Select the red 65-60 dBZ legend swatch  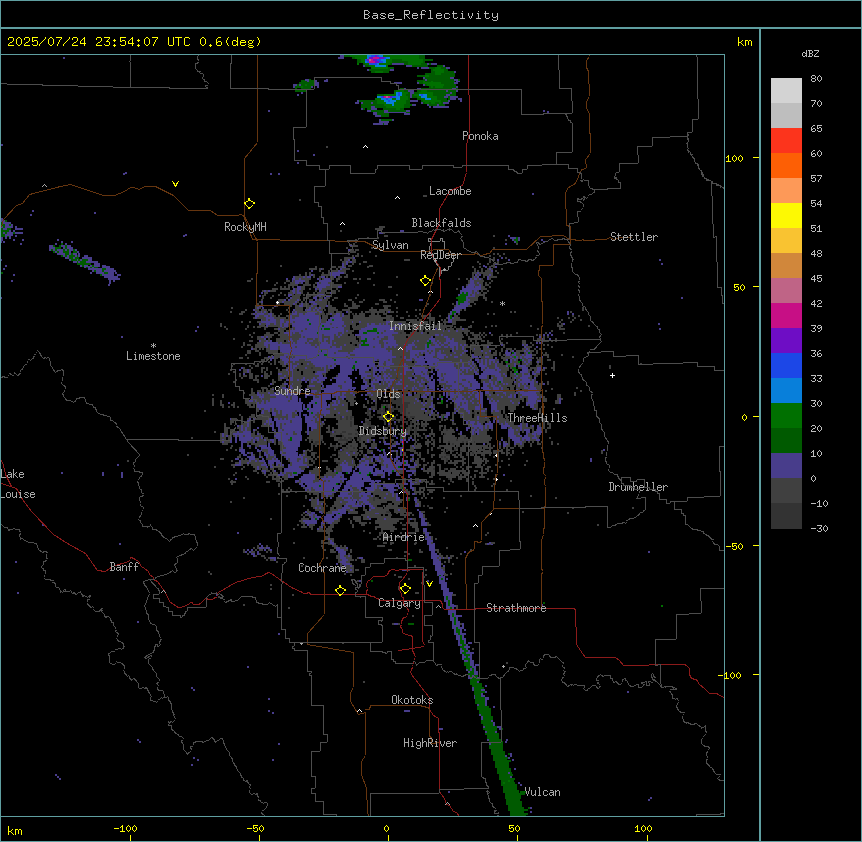[786, 141]
